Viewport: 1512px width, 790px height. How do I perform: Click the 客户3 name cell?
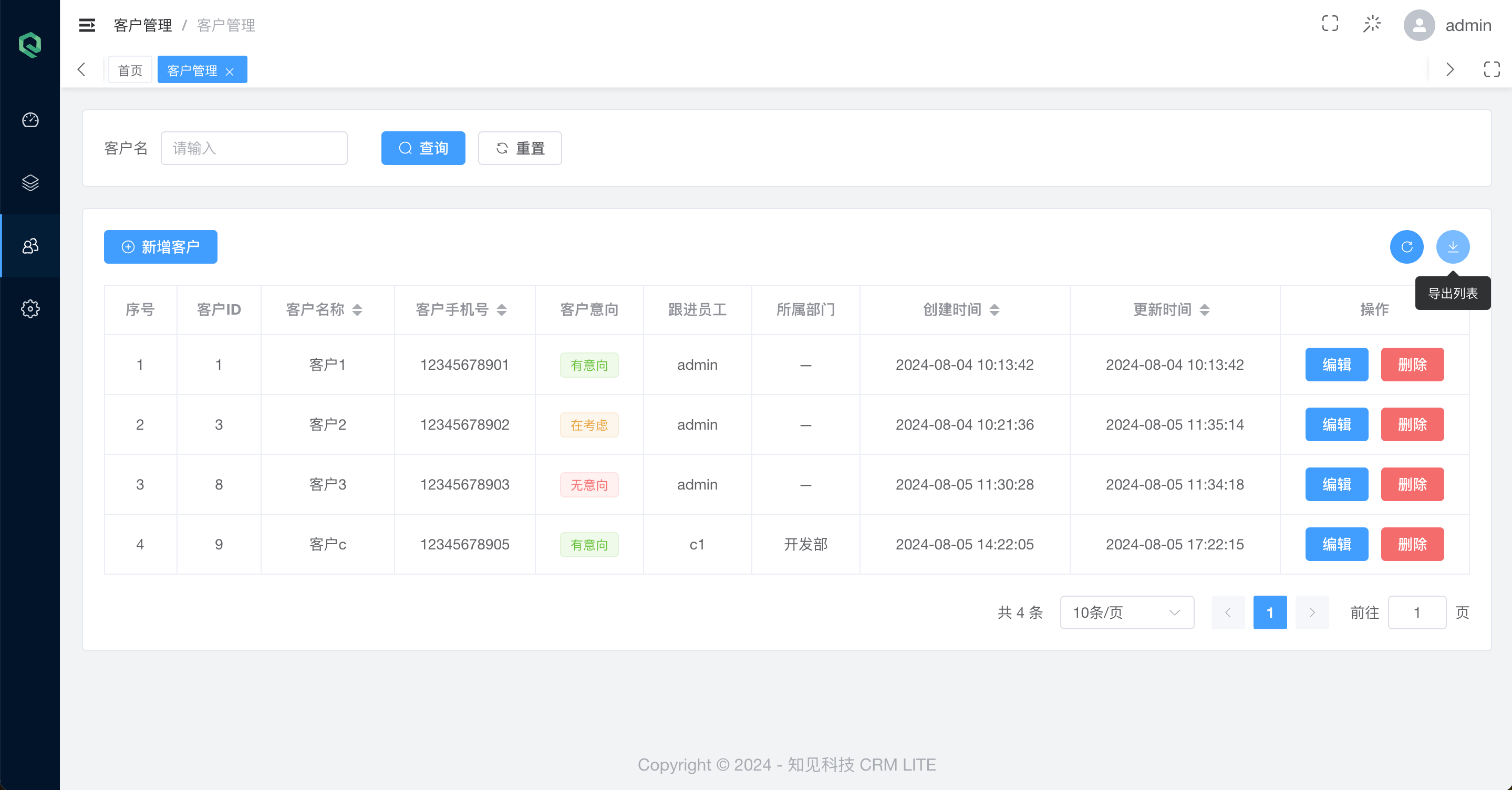tap(327, 484)
